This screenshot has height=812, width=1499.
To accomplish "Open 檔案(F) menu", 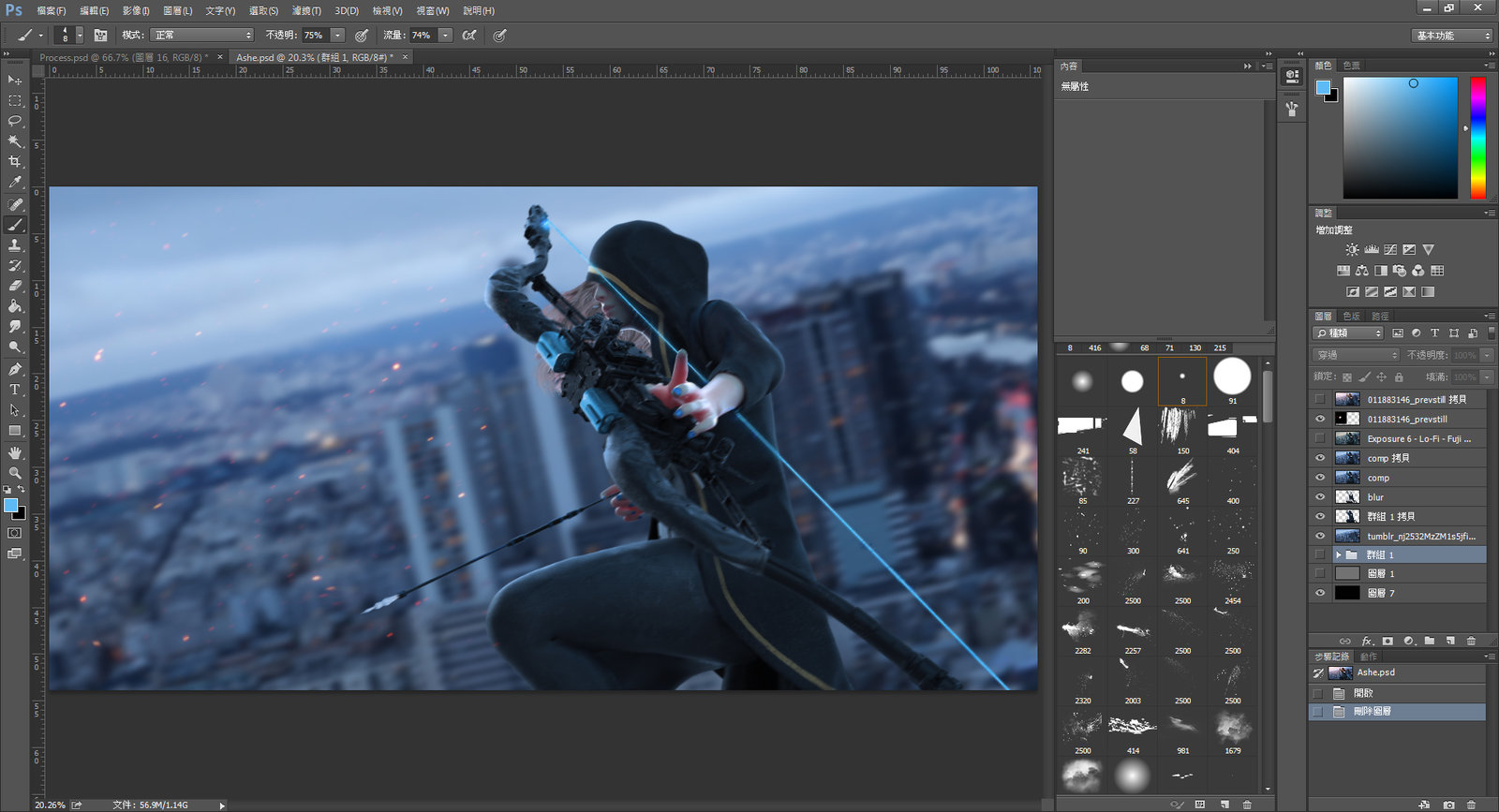I will [52, 10].
